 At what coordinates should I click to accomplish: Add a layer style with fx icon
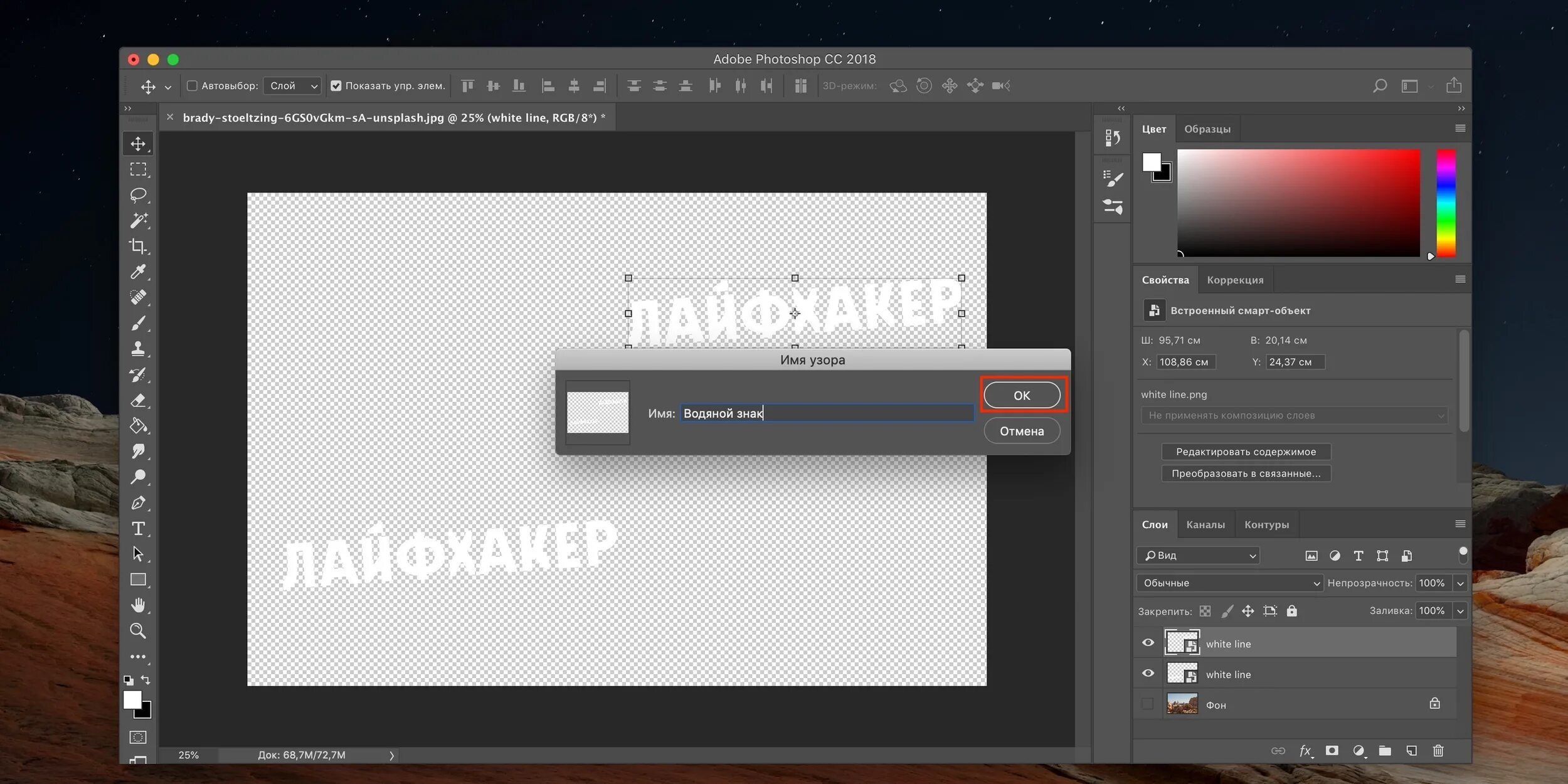(1305, 751)
